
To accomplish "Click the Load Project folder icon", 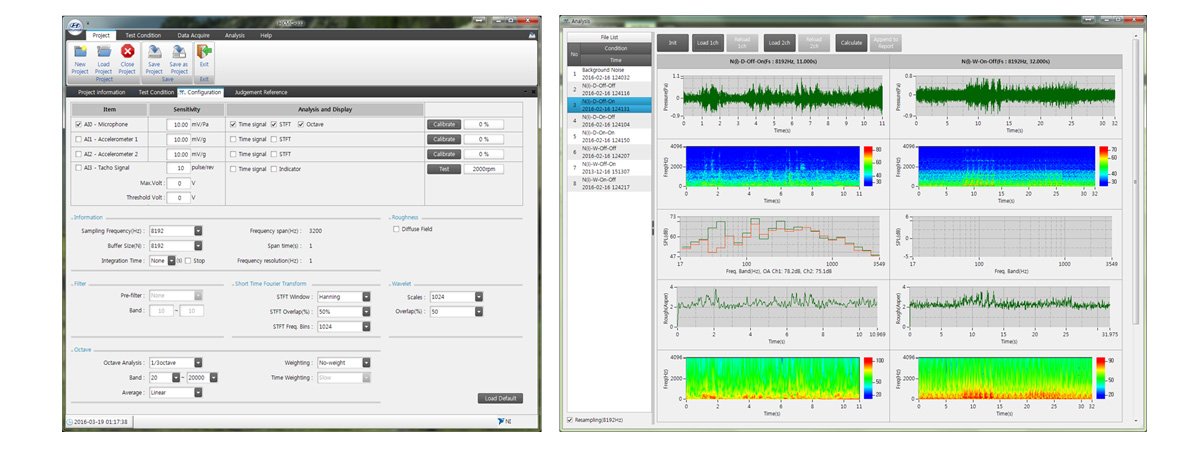I will (x=104, y=52).
